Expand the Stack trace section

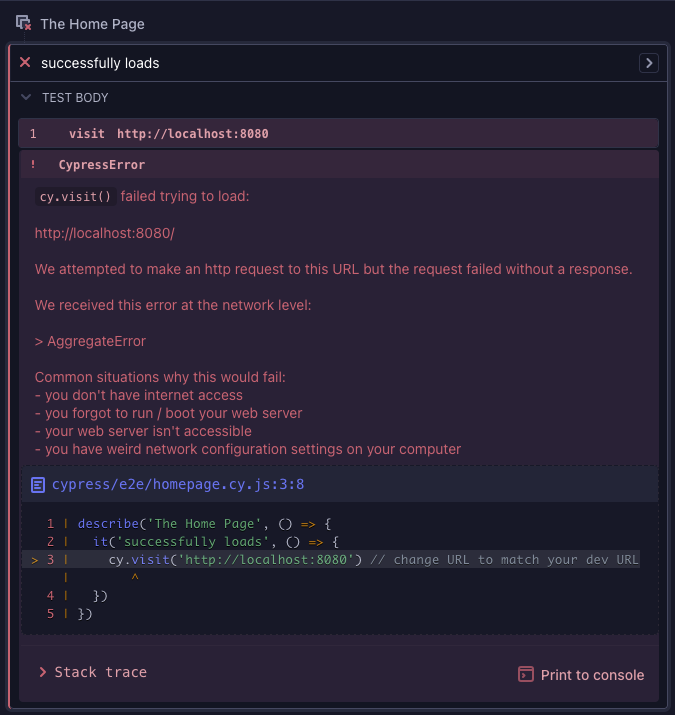[92, 672]
